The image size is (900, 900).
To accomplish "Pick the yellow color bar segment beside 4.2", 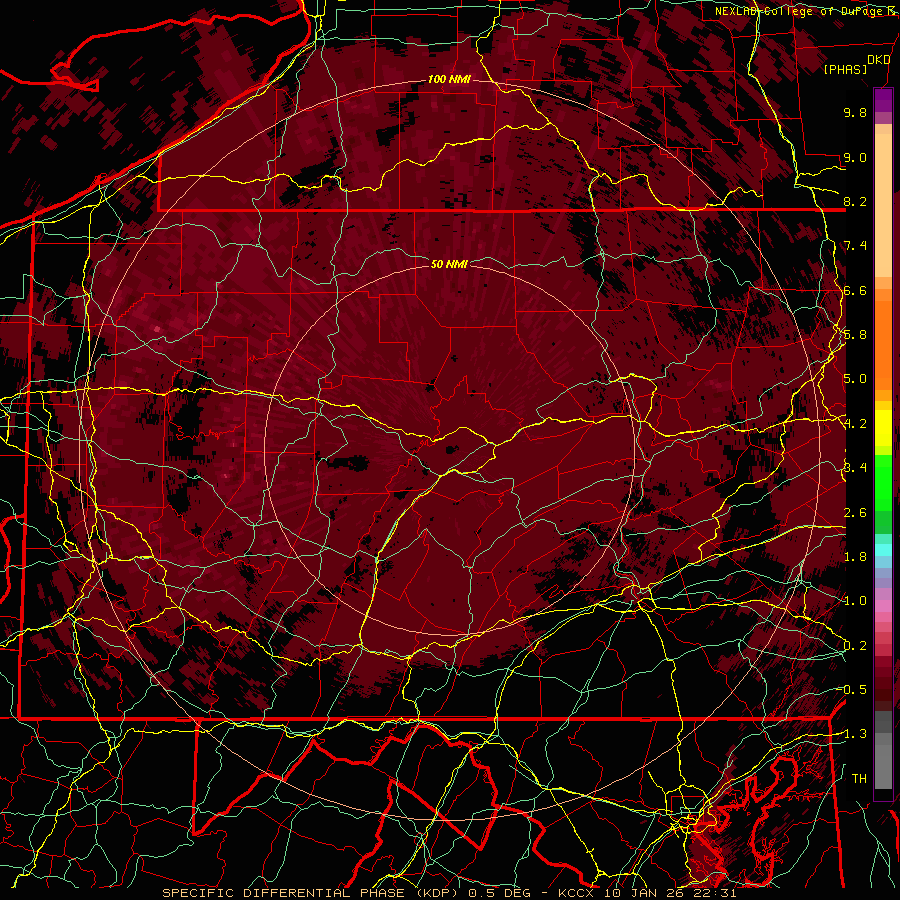I will pyautogui.click(x=883, y=428).
